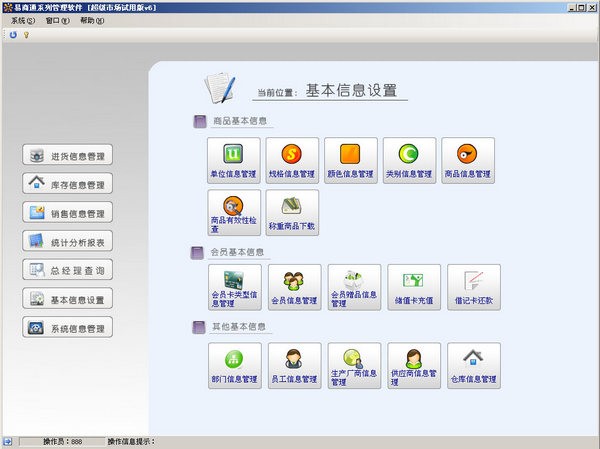Click the blue refresh toolbar icon
The width and height of the screenshot is (600, 449).
(x=13, y=35)
